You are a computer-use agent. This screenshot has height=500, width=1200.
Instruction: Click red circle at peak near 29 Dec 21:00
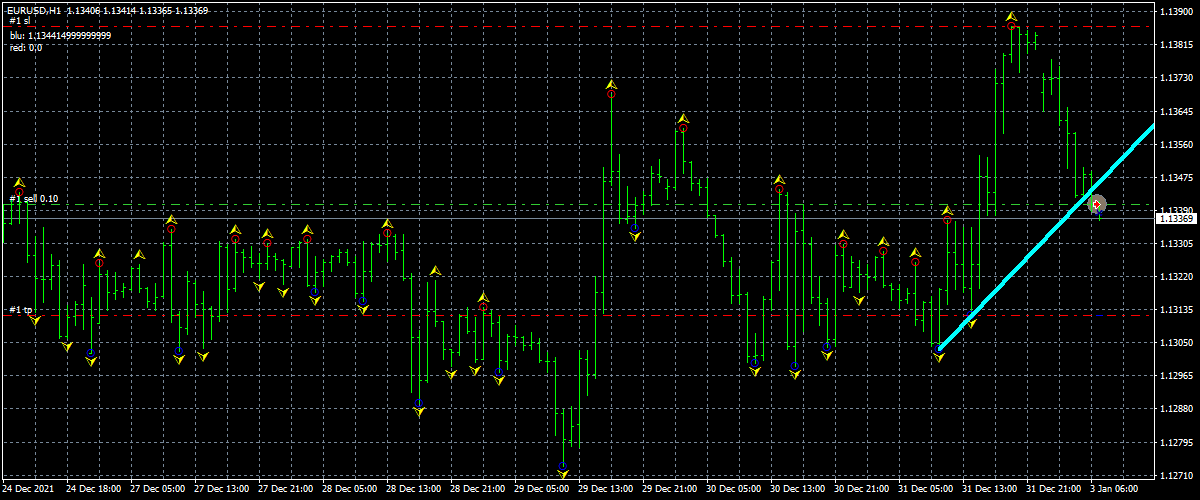click(x=683, y=128)
